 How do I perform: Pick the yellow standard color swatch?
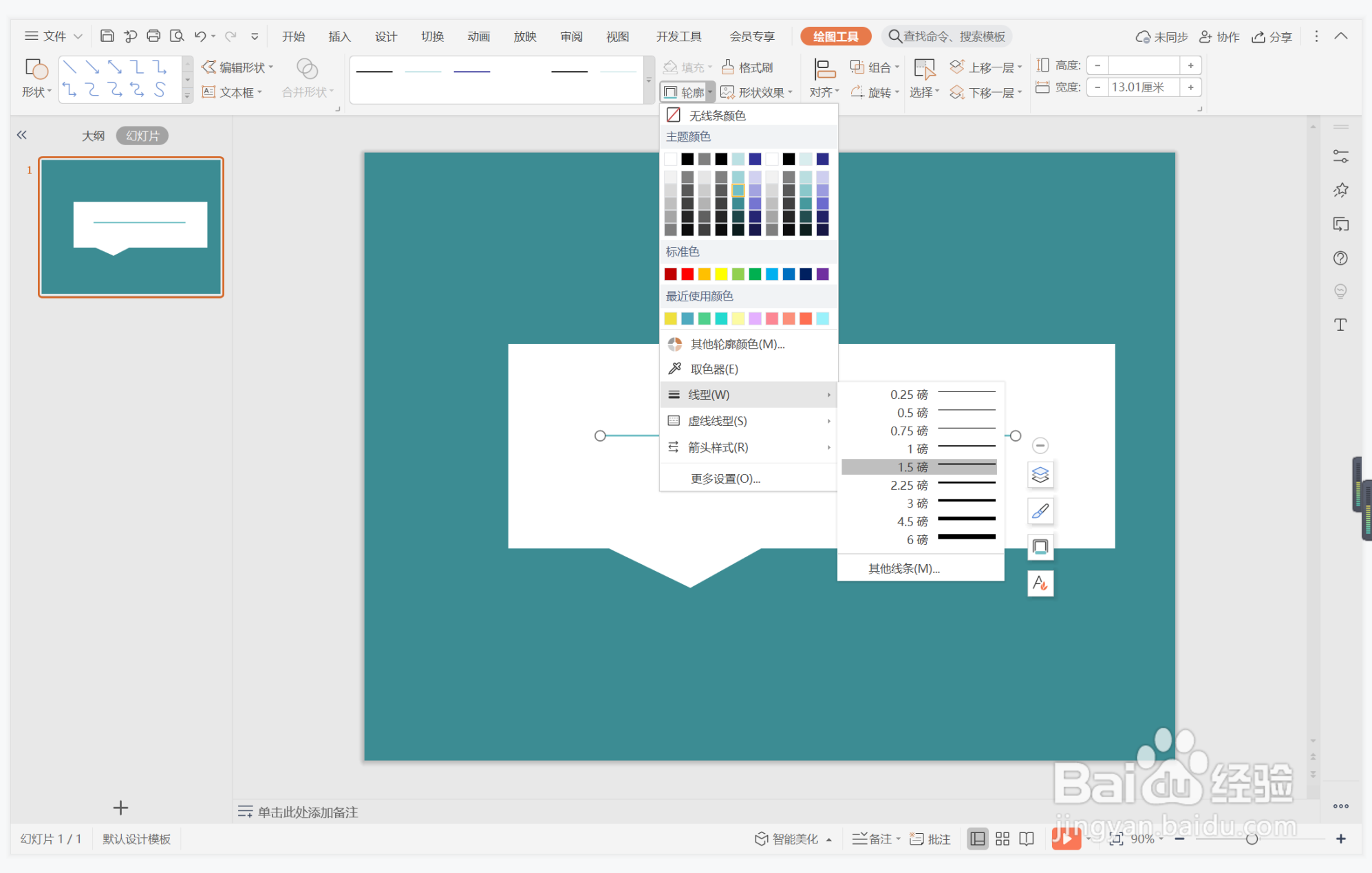(x=721, y=274)
